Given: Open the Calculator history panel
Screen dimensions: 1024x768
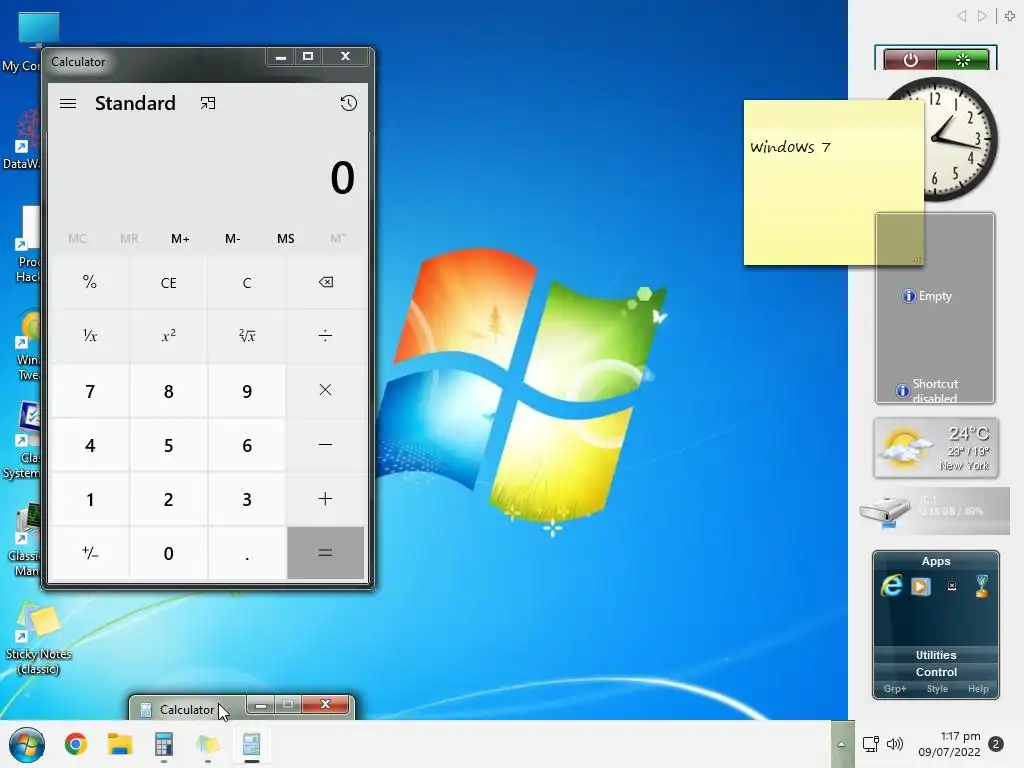Looking at the screenshot, I should tap(349, 103).
